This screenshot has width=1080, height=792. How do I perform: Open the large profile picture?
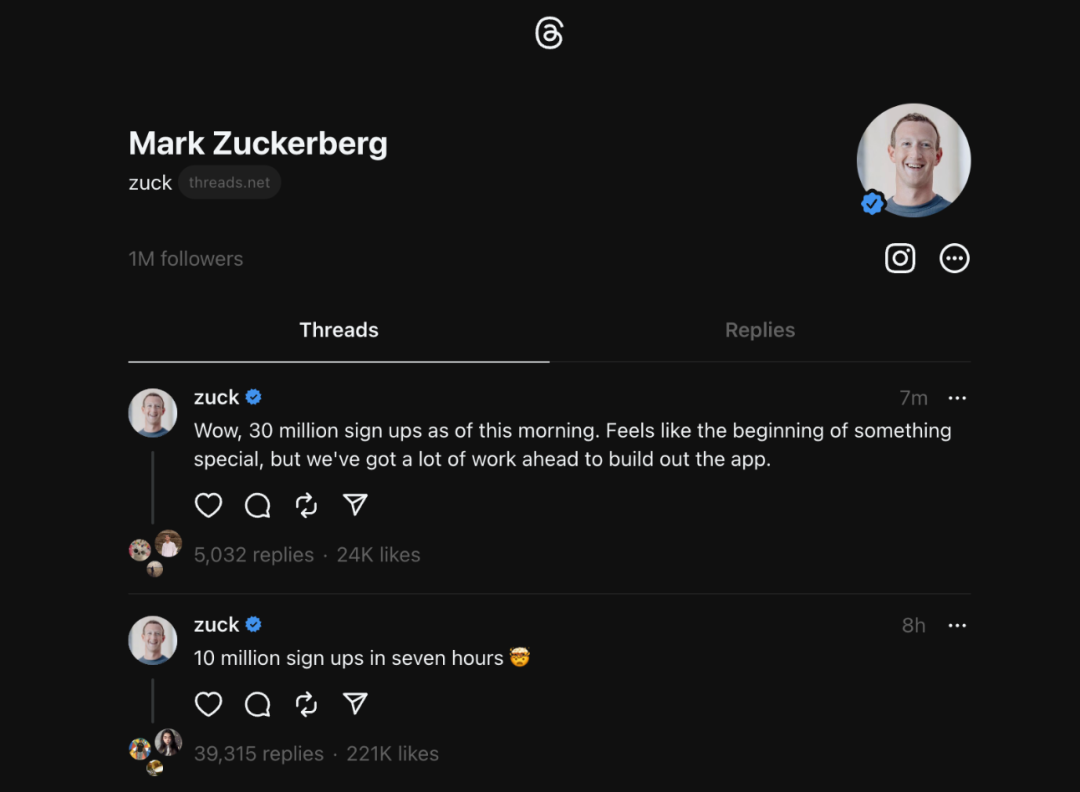click(x=914, y=160)
